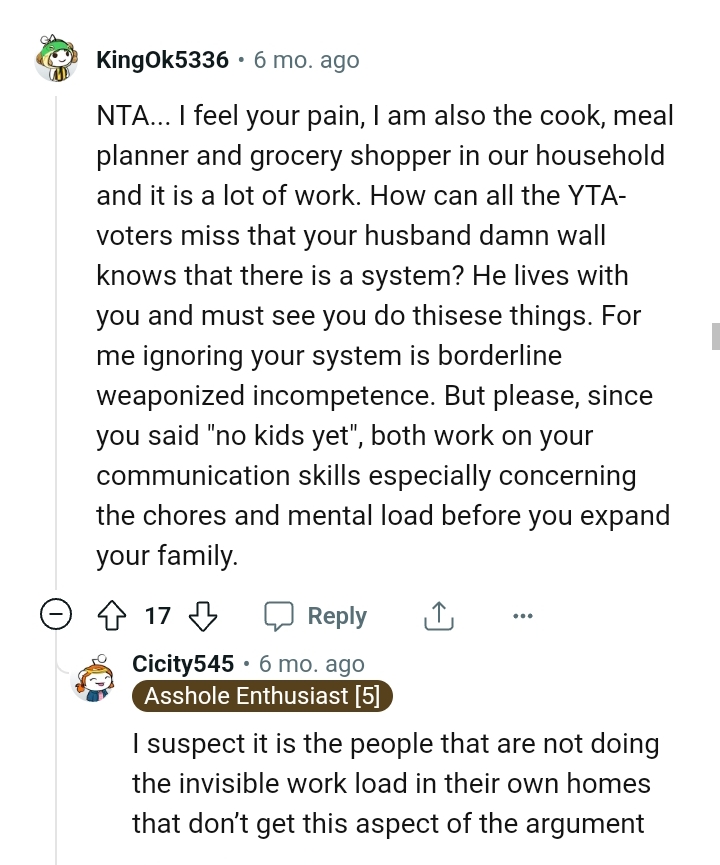Click the timestamp next to KingOk5336
The width and height of the screenshot is (720, 865).
click(x=306, y=60)
